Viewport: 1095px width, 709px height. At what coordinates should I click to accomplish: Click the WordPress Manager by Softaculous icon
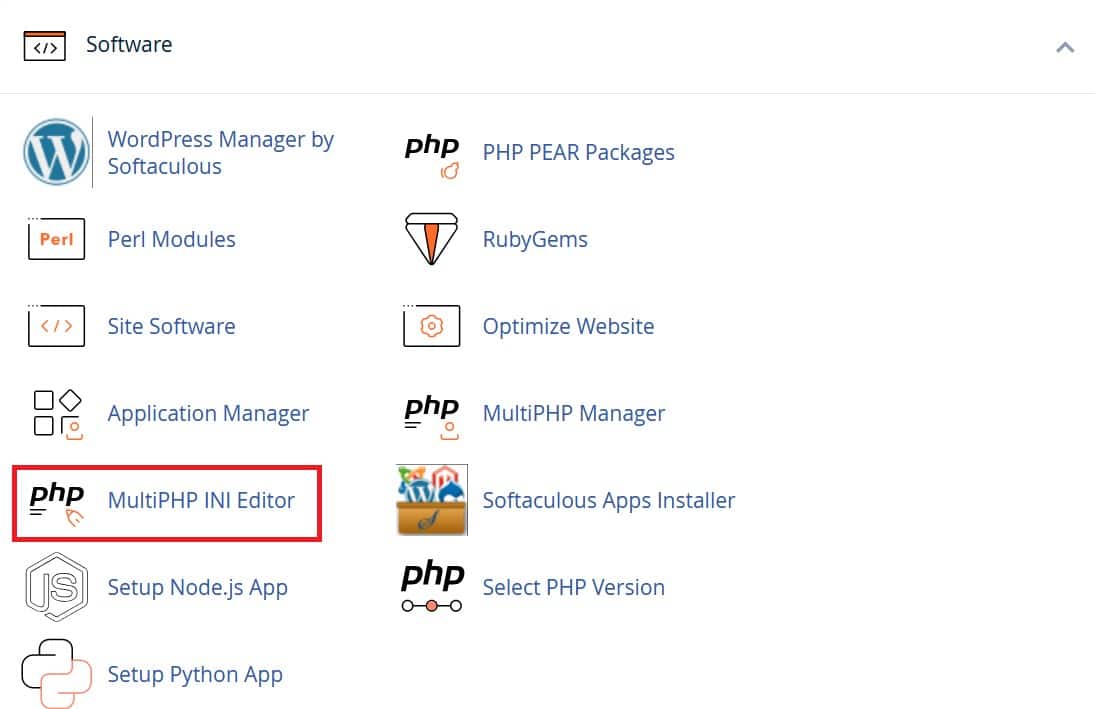(x=57, y=152)
